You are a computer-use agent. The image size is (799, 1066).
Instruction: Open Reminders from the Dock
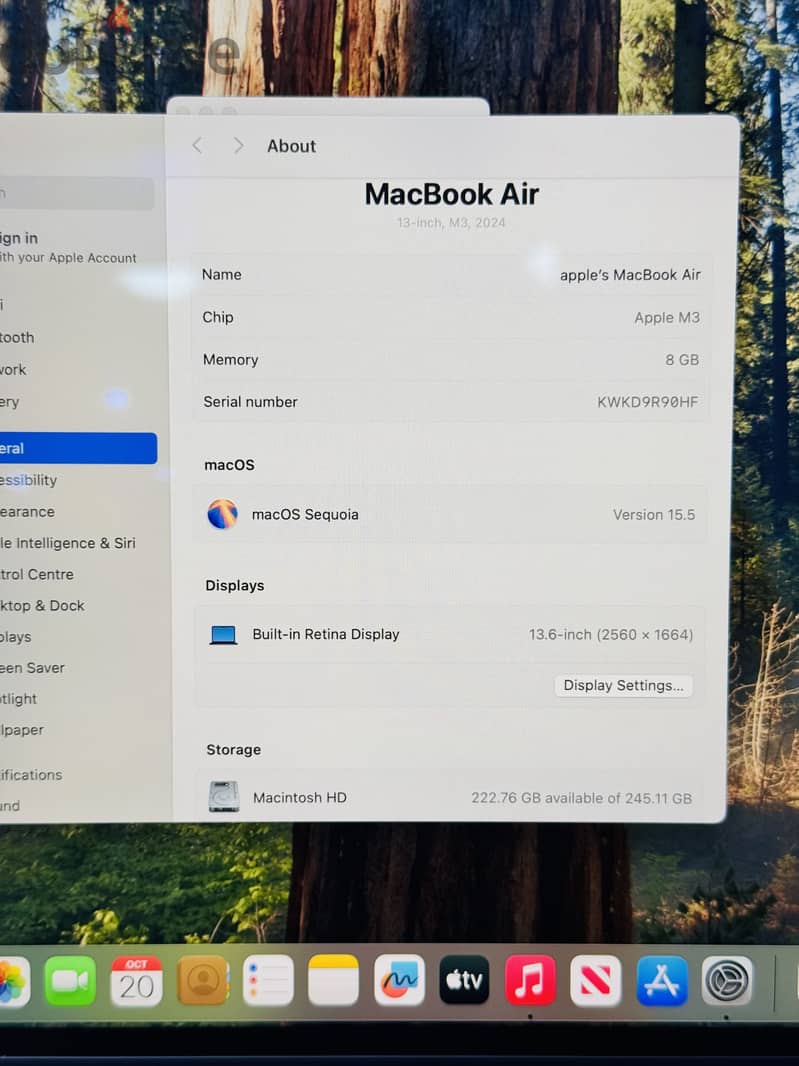click(x=268, y=980)
